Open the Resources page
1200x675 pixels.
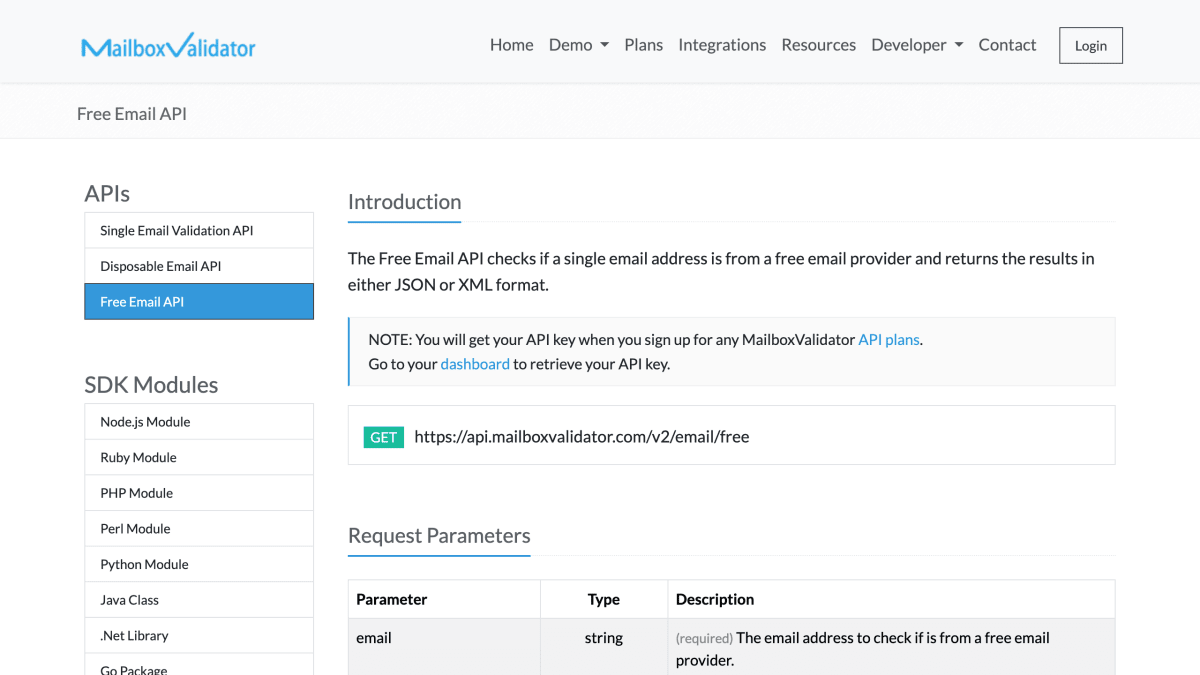[819, 45]
